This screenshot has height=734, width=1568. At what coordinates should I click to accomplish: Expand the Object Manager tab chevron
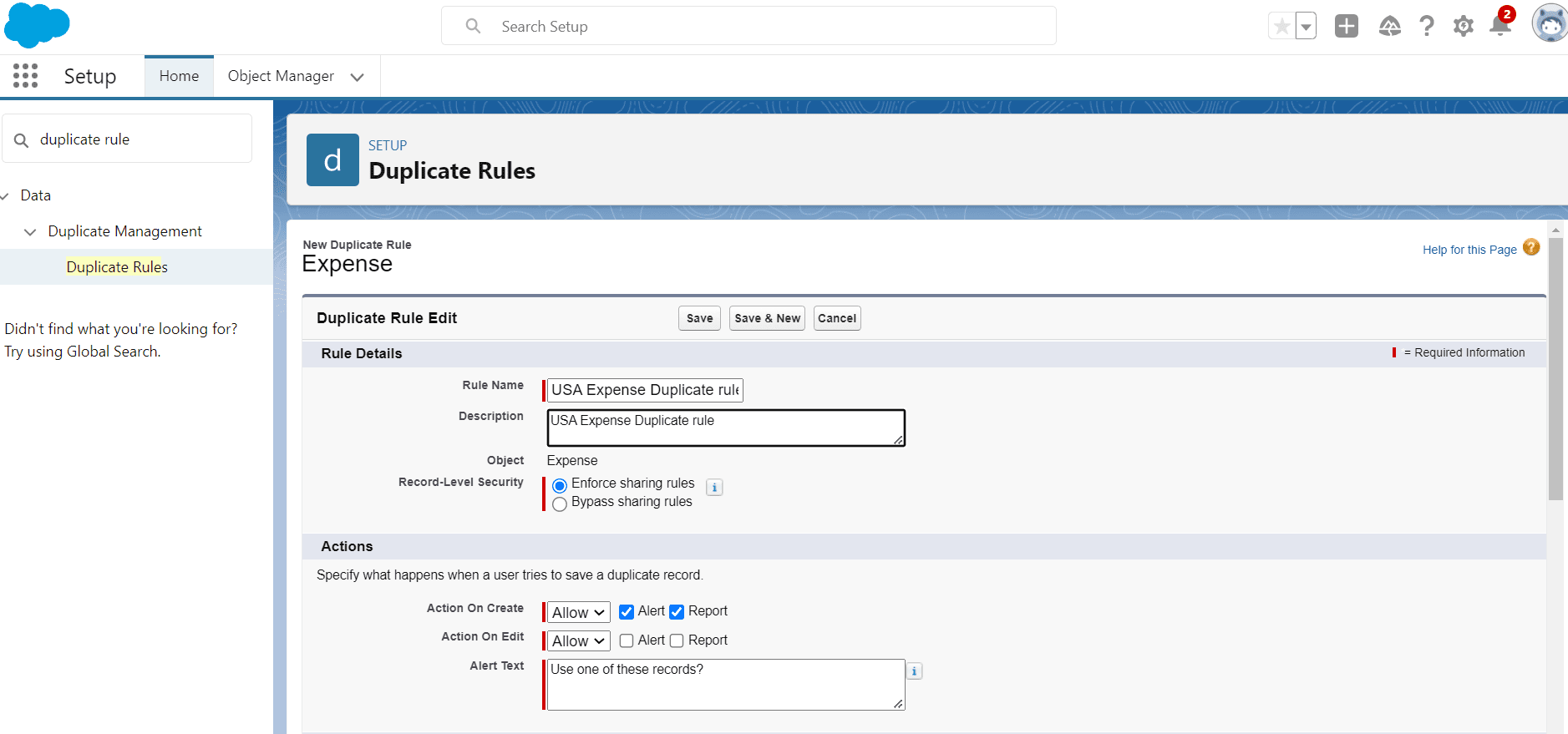[358, 77]
